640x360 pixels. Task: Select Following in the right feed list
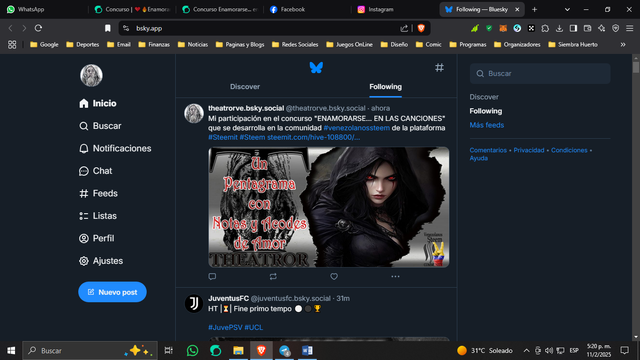click(486, 111)
